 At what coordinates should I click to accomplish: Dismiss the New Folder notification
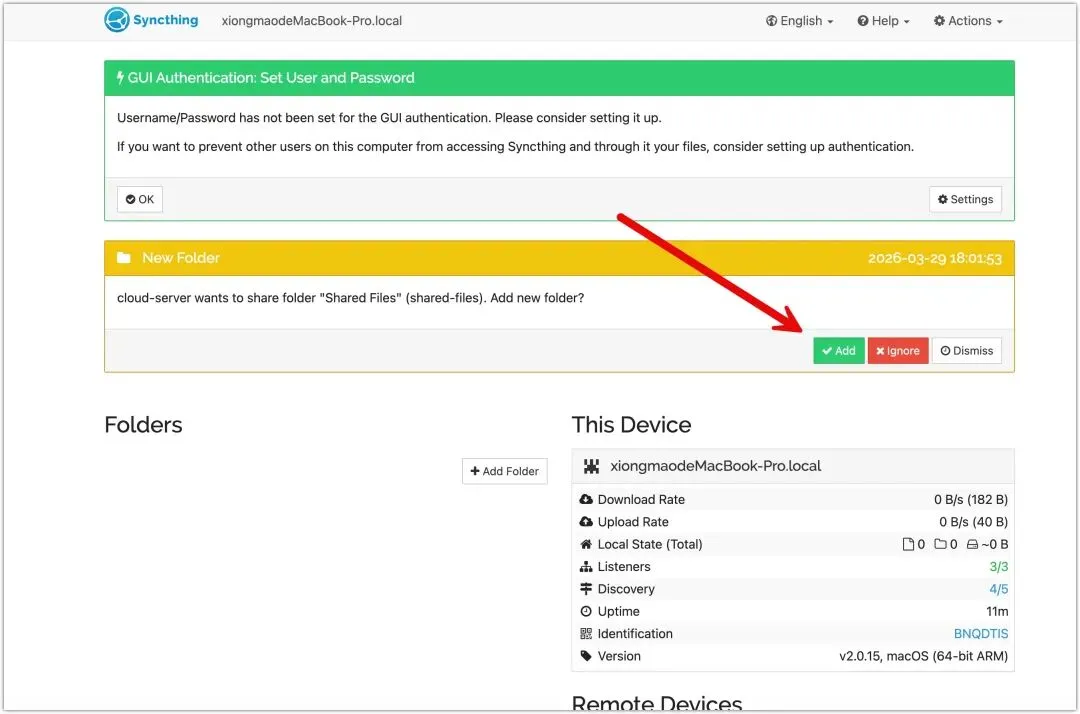coord(966,350)
